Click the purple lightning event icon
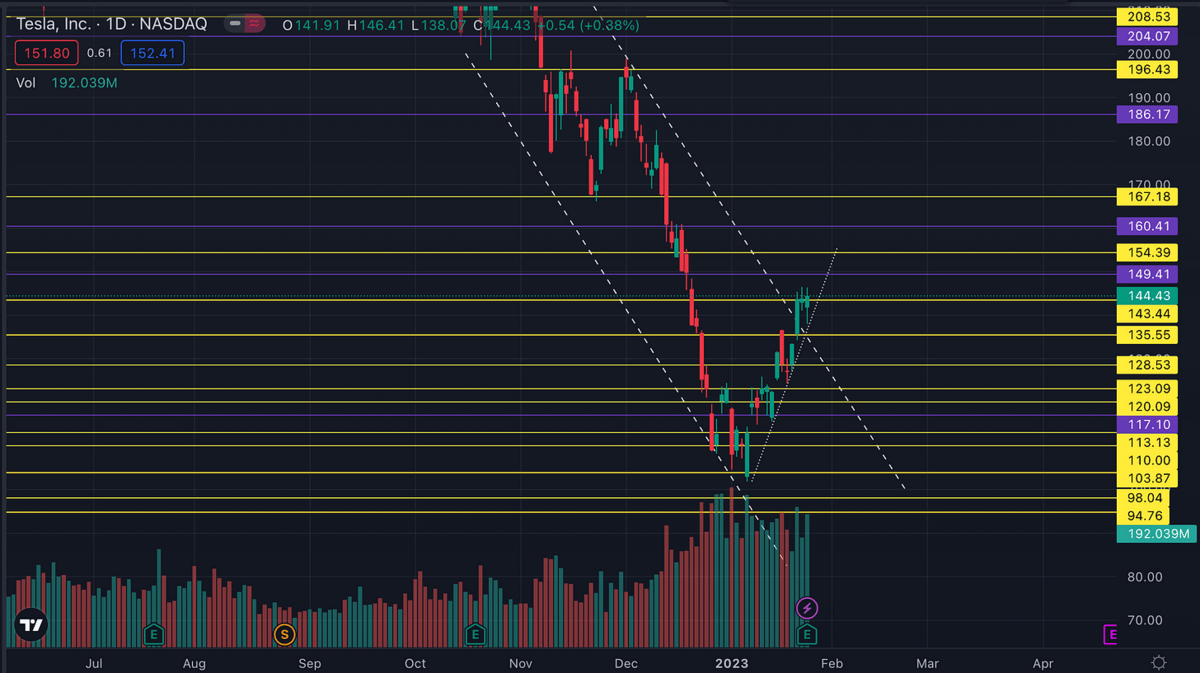The height and width of the screenshot is (673, 1200). 807,608
